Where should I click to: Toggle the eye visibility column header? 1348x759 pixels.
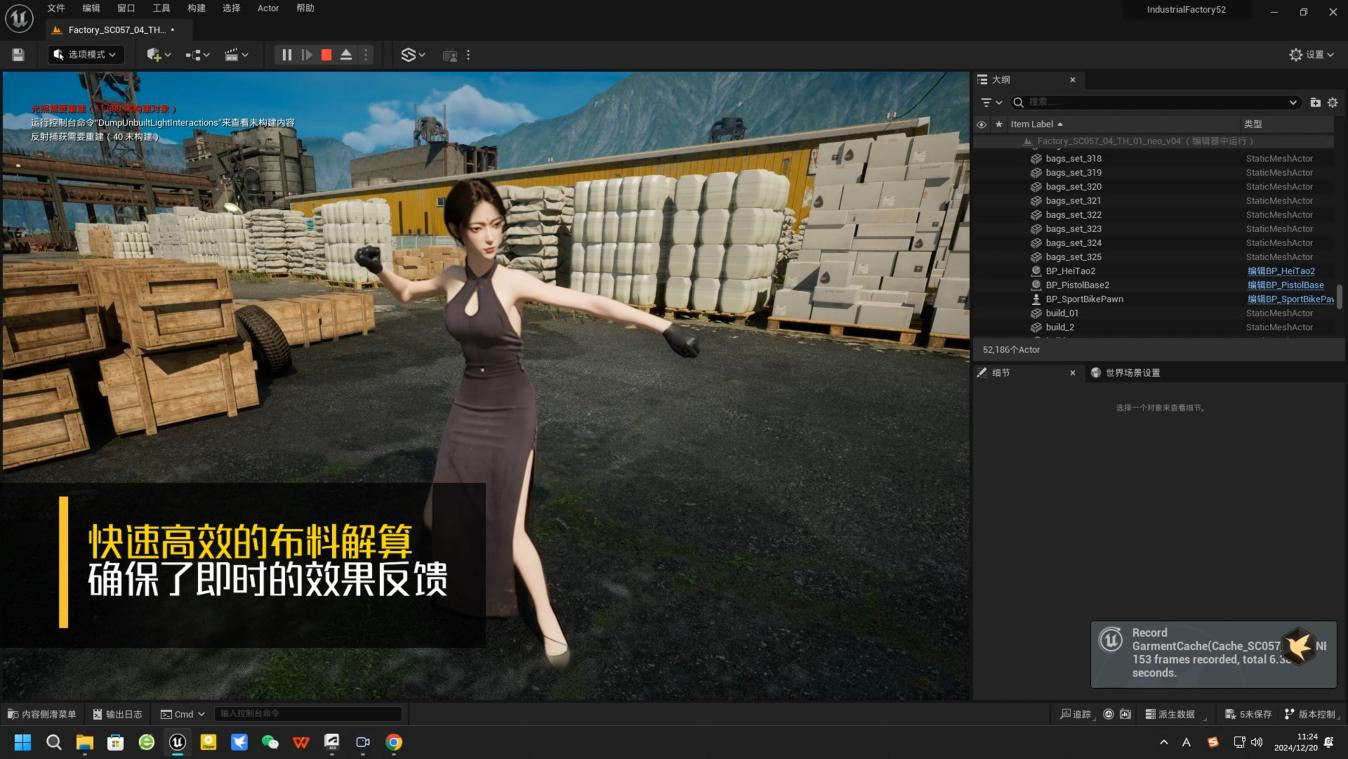click(981, 124)
